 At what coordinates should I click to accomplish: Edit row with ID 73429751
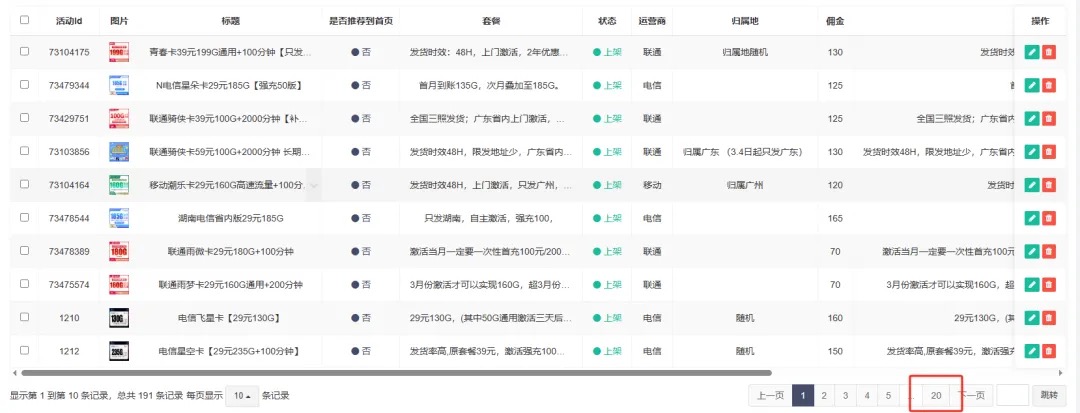(x=1031, y=118)
